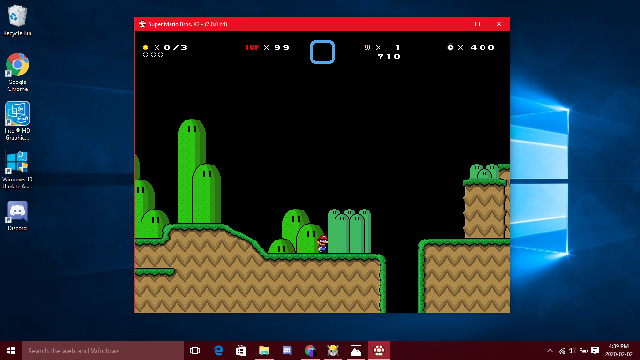Click the game window's title bar icon
Viewport: 640px width, 360px height.
pyautogui.click(x=142, y=24)
